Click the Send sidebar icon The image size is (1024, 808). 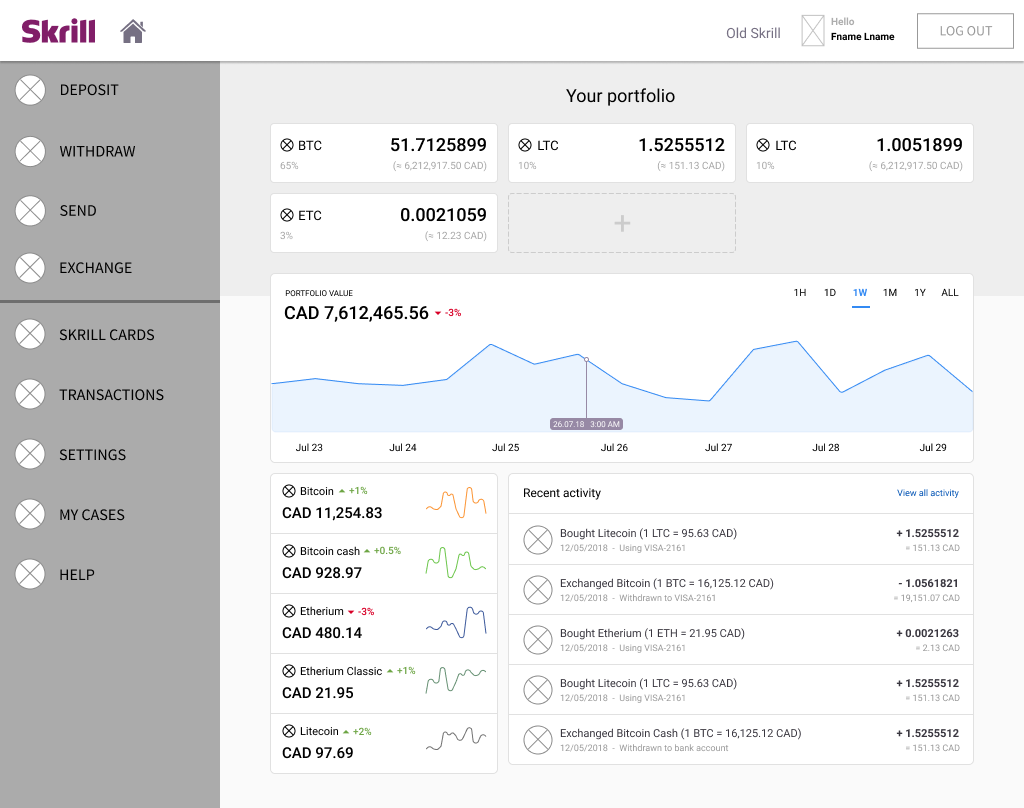coord(30,211)
